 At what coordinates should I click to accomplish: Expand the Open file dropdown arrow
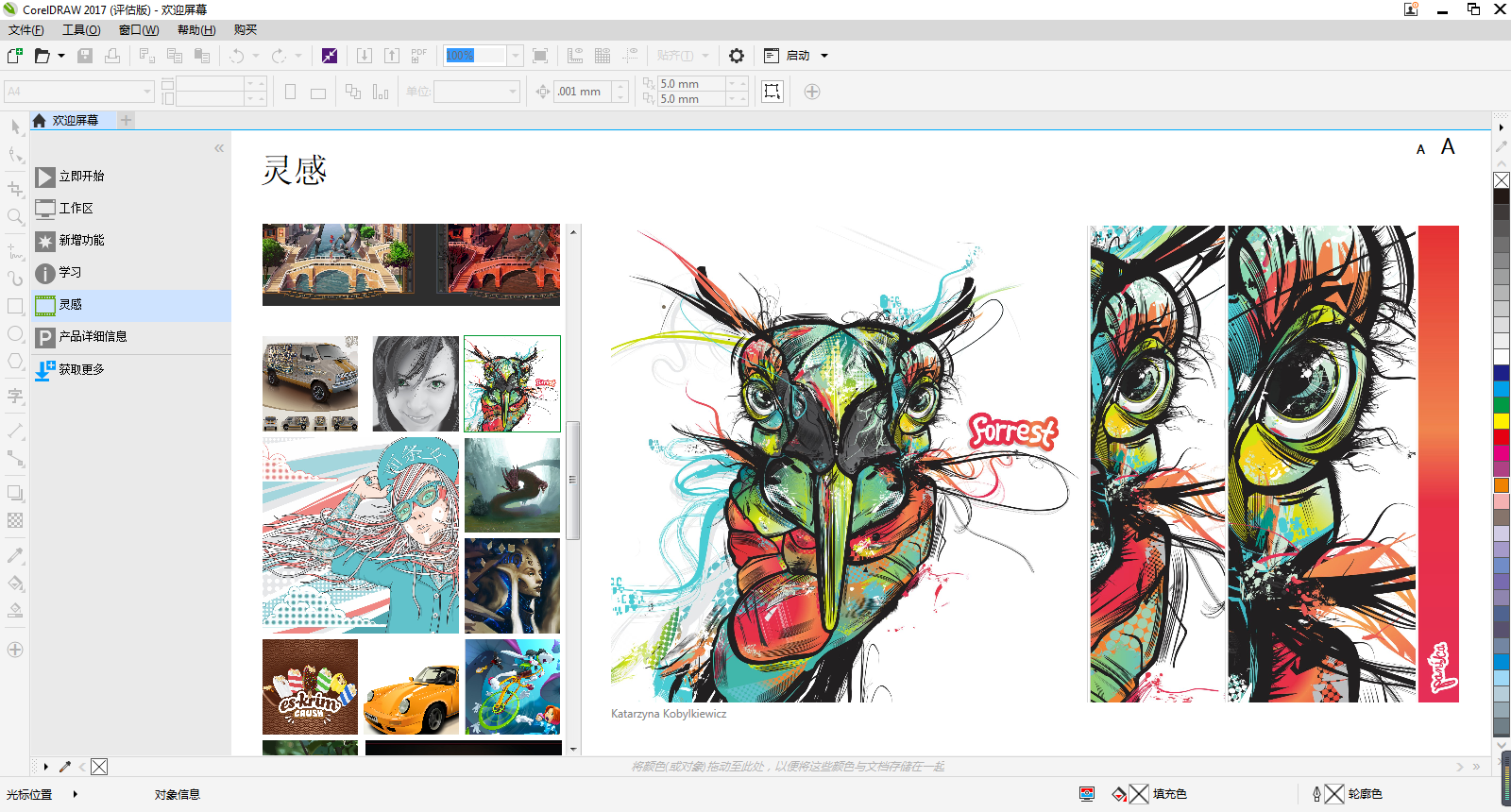61,56
